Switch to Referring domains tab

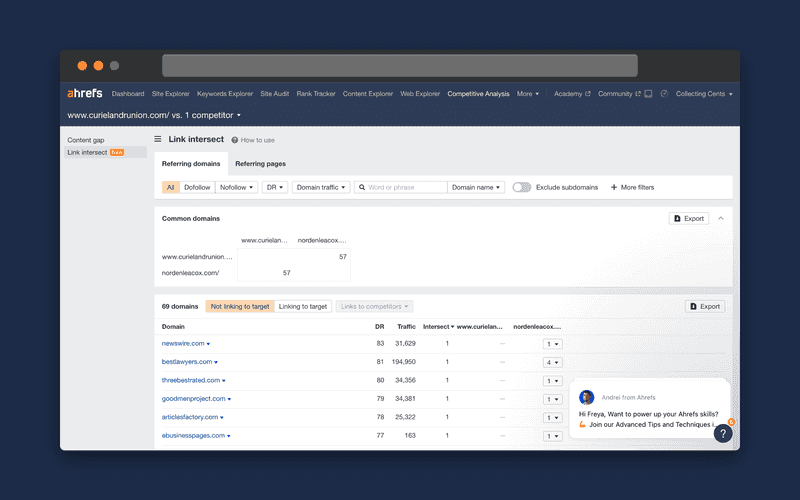(x=191, y=164)
